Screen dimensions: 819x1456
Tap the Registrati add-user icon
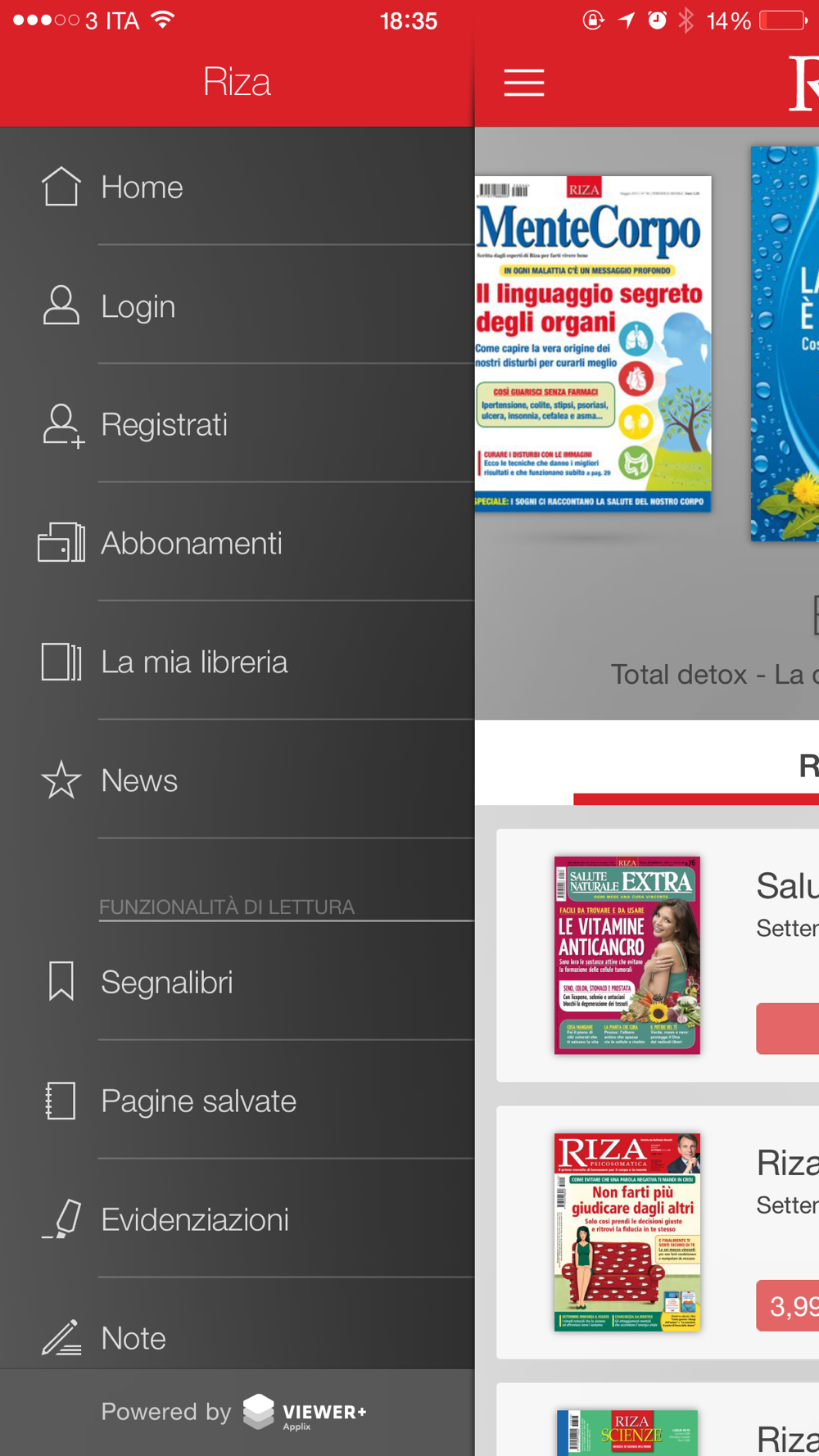[63, 425]
